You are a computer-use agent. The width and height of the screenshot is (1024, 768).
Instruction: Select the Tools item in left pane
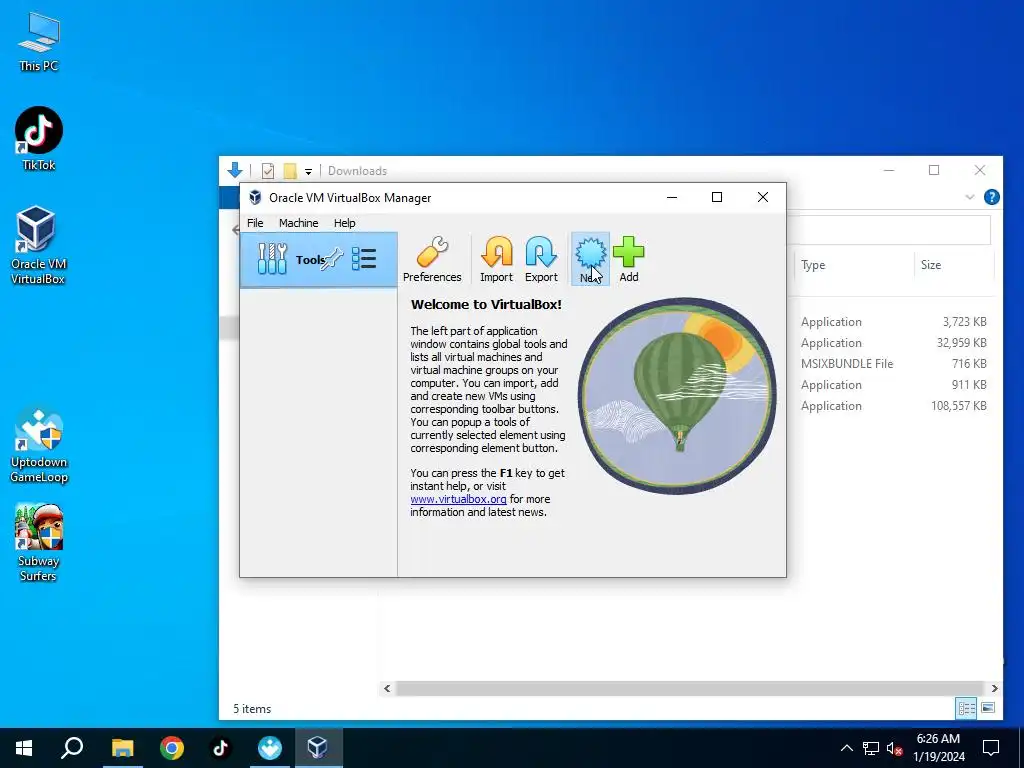click(319, 260)
